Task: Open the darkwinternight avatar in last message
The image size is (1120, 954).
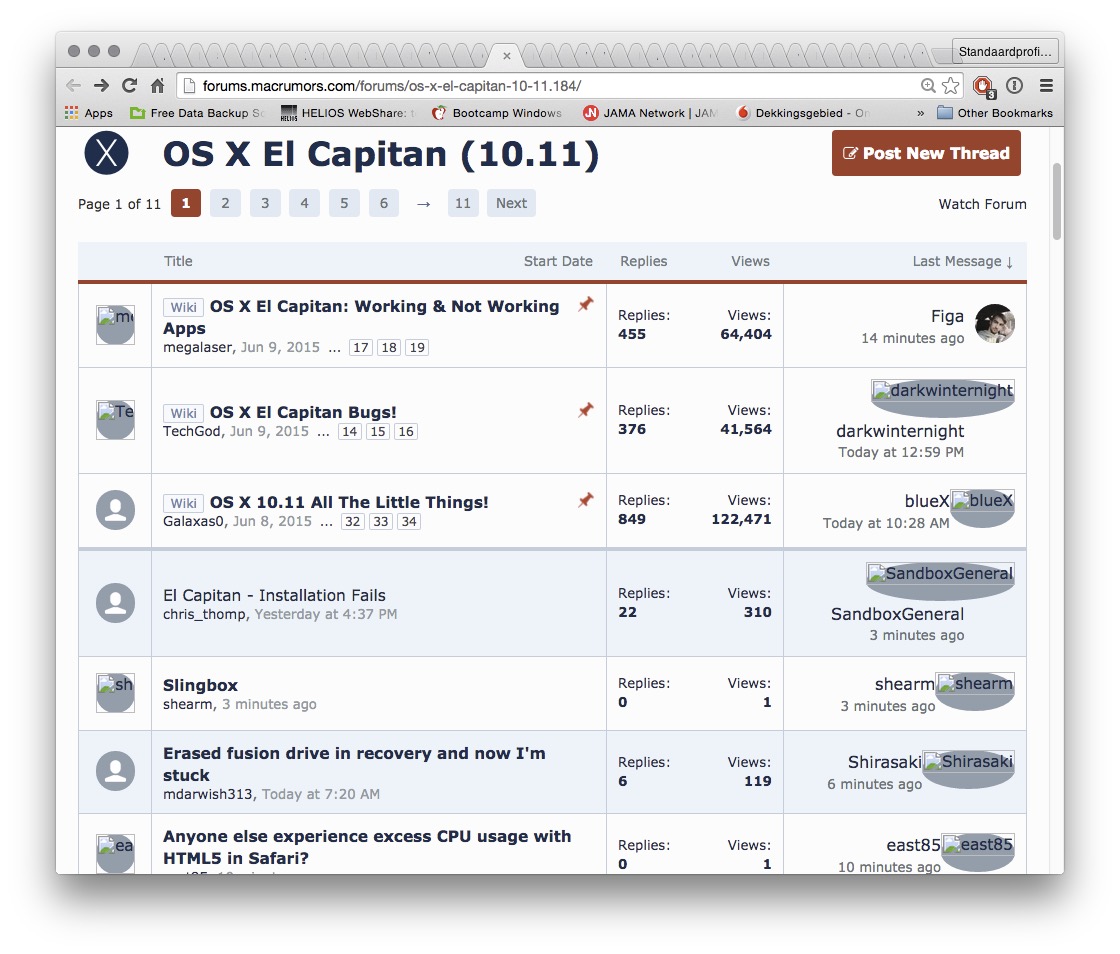Action: (x=943, y=398)
